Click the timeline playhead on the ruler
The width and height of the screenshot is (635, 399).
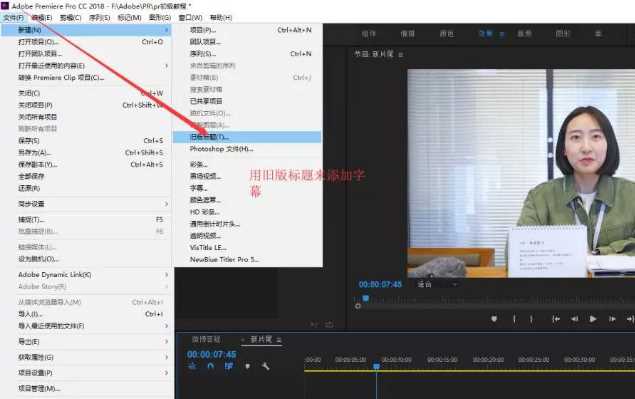coord(377,366)
